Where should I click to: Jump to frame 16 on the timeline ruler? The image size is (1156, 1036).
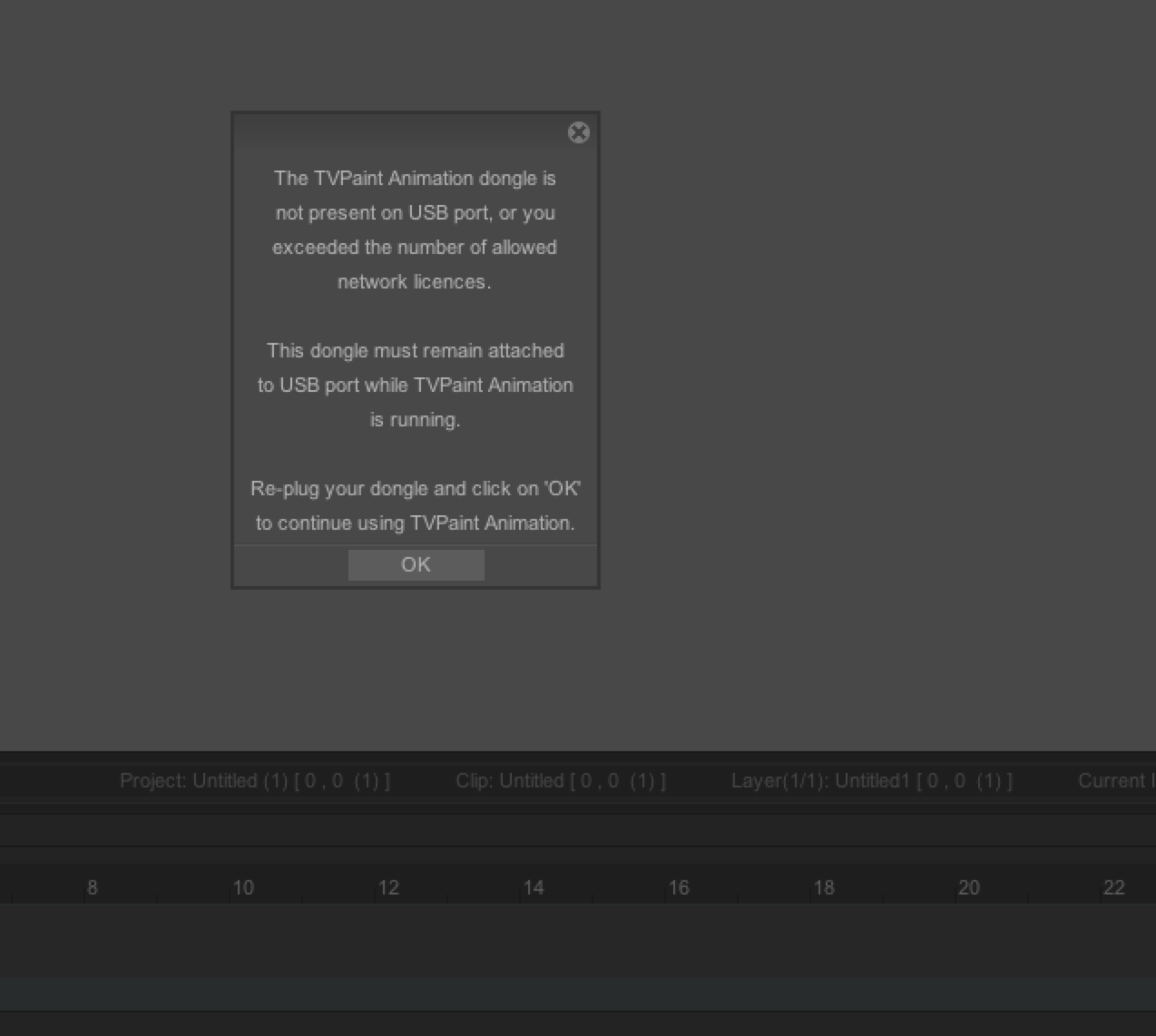[679, 887]
